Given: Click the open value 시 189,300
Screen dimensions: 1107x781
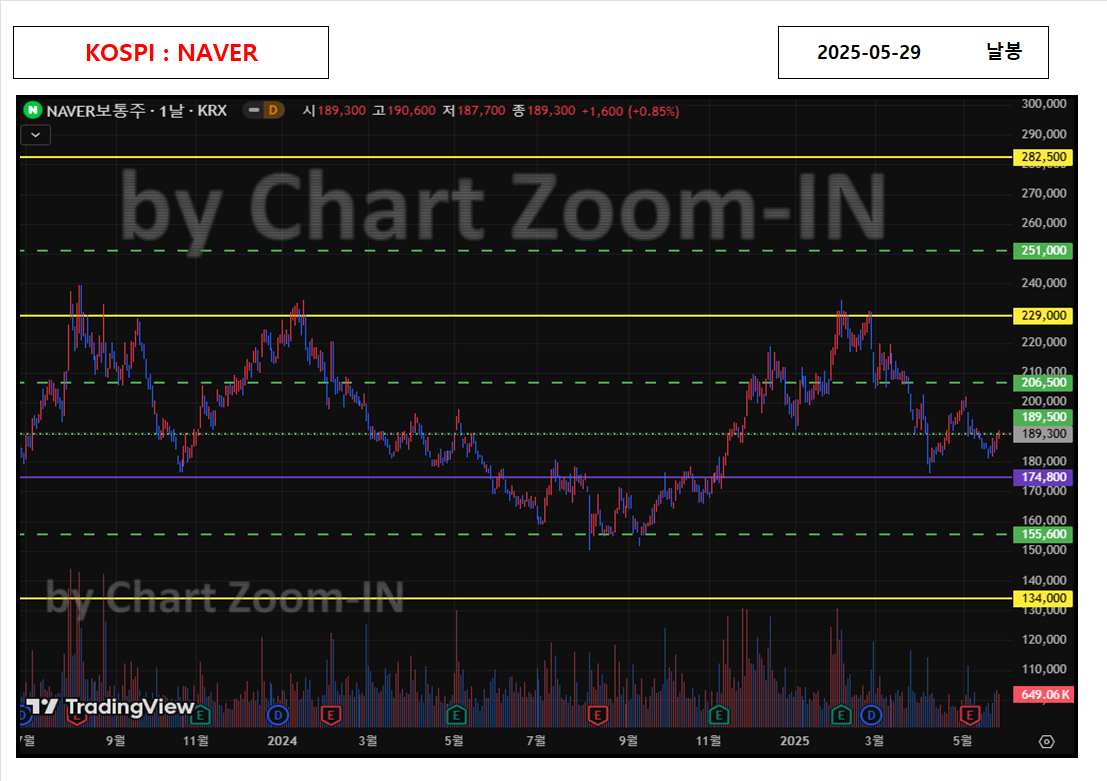Looking at the screenshot, I should click(x=334, y=111).
